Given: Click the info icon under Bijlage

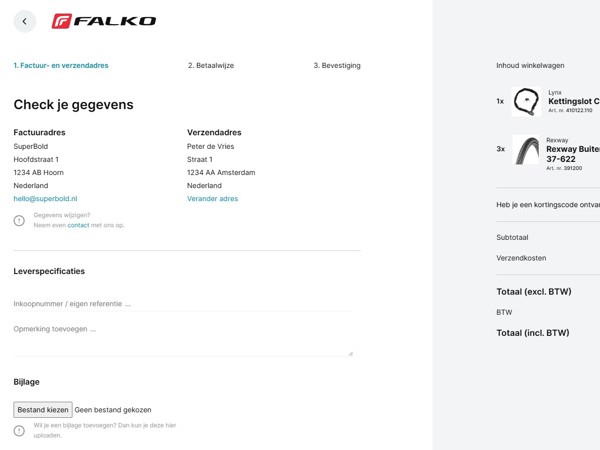Looking at the screenshot, I should coord(19,430).
